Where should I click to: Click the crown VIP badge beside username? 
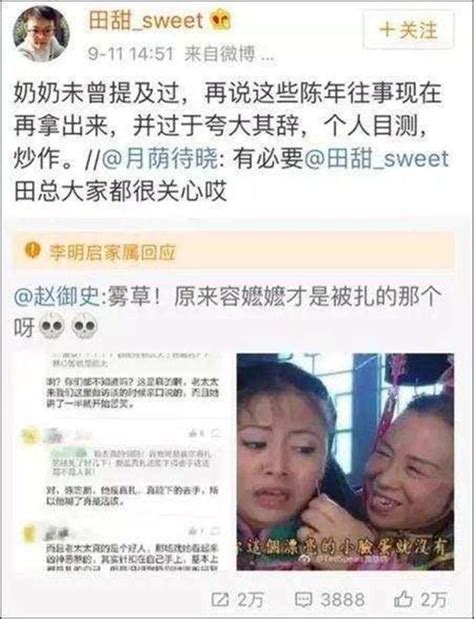[x=221, y=20]
